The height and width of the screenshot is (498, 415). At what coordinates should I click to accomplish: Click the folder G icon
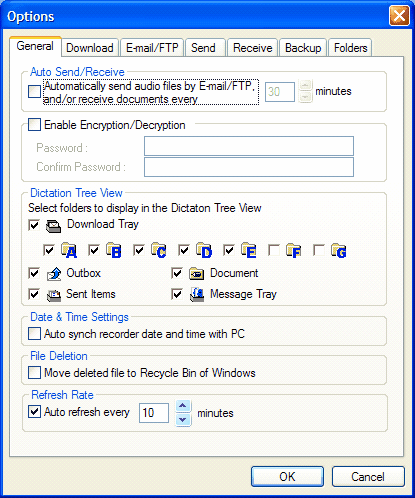tap(338, 251)
